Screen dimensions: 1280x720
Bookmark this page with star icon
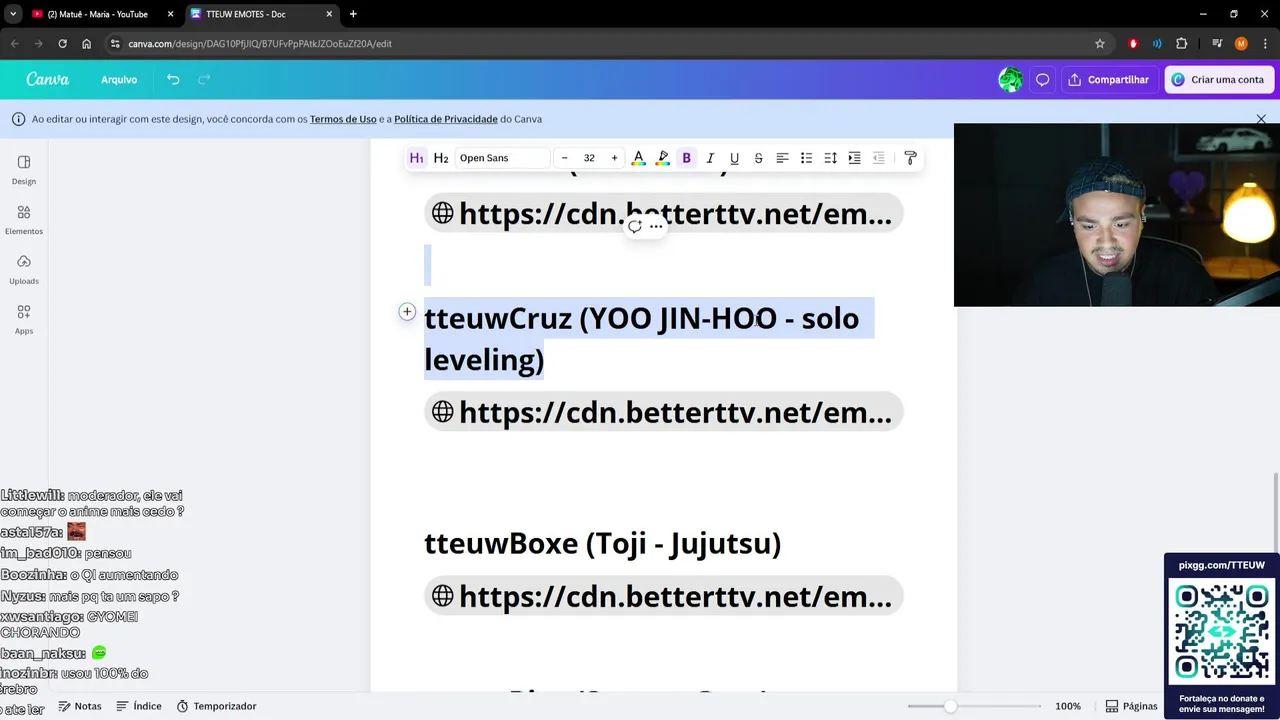click(x=1100, y=44)
